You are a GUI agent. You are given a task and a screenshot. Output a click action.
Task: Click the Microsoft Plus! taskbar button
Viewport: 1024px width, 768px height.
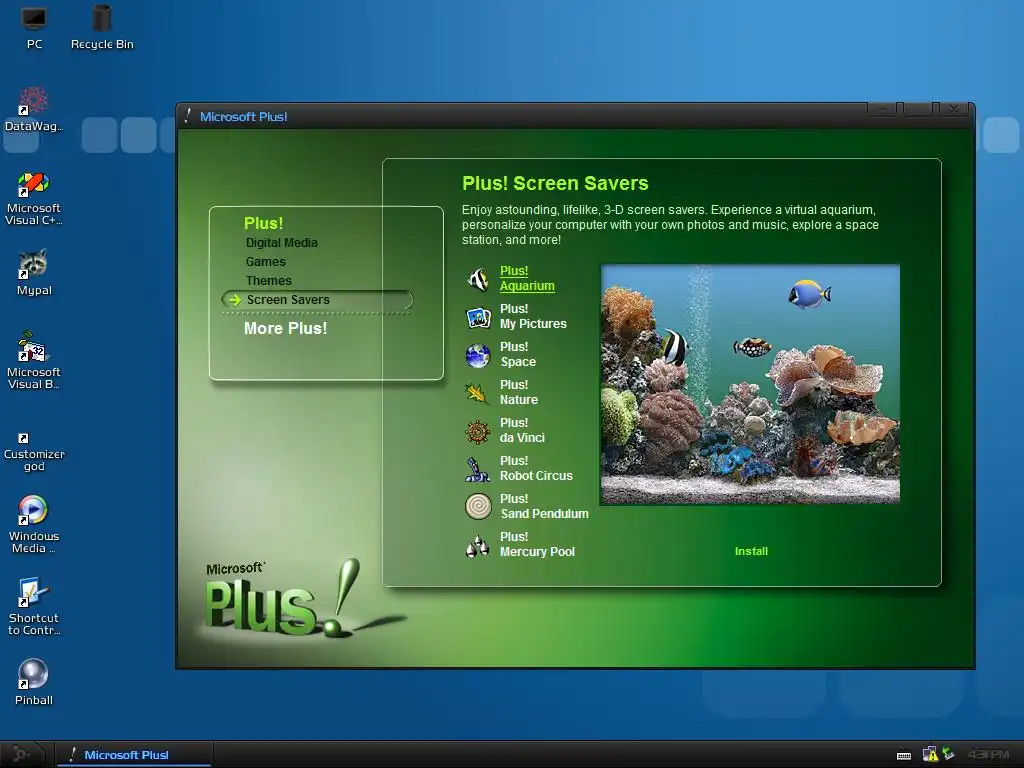point(134,754)
